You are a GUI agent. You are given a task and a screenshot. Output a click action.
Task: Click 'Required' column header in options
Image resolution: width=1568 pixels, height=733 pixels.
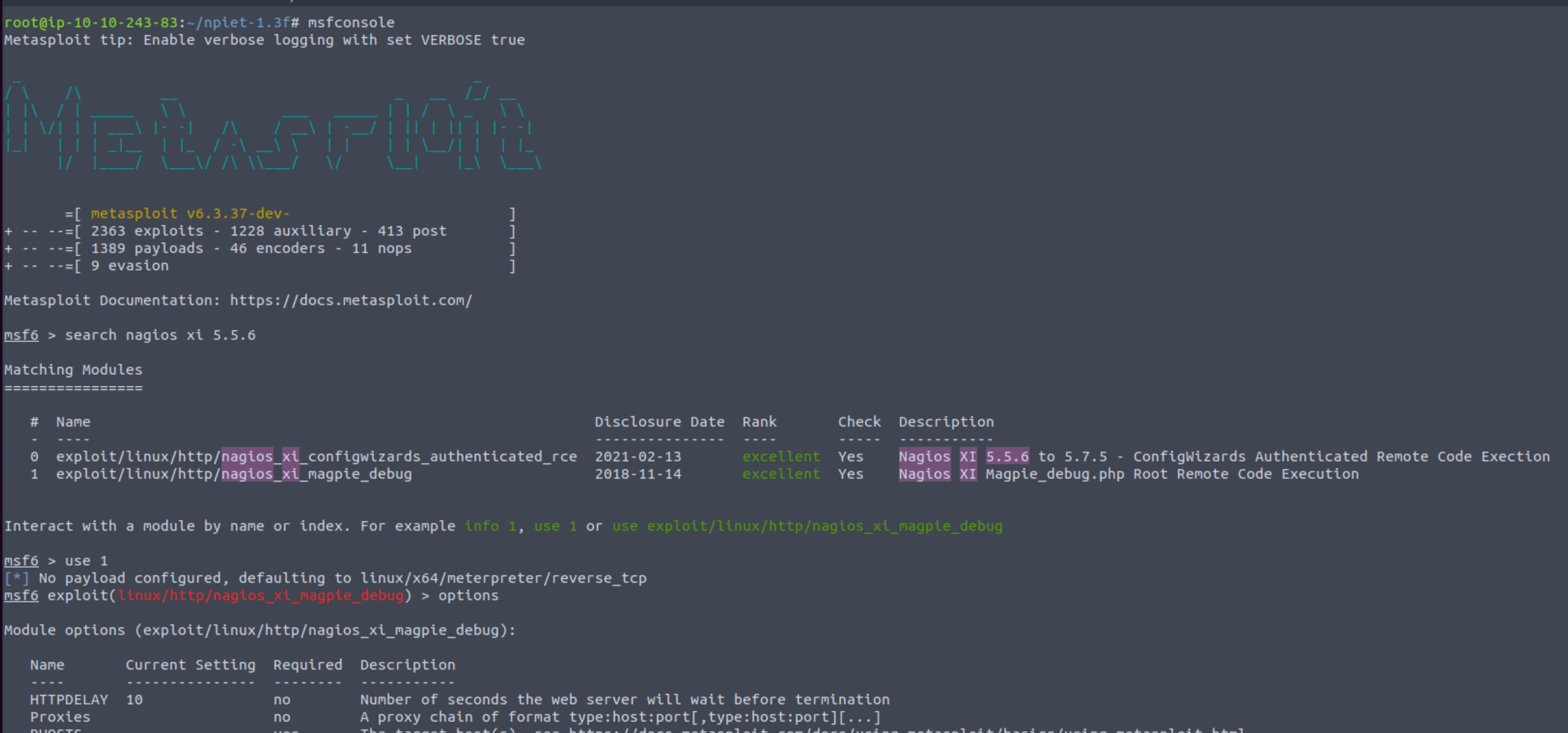coord(308,665)
